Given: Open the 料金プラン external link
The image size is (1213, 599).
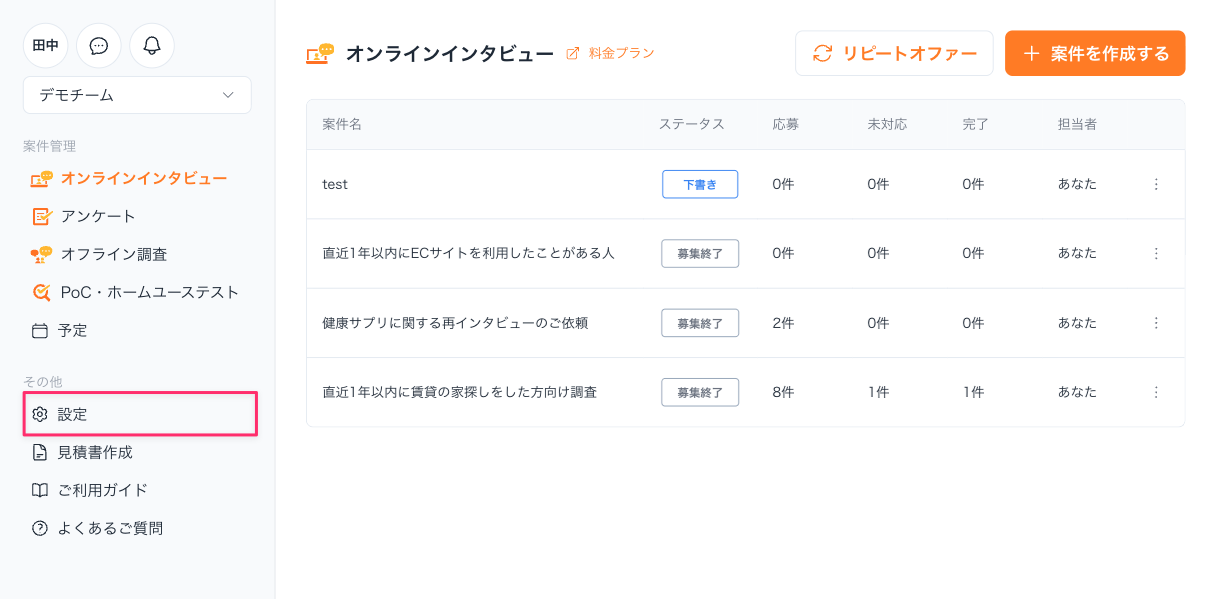Looking at the screenshot, I should 620,53.
